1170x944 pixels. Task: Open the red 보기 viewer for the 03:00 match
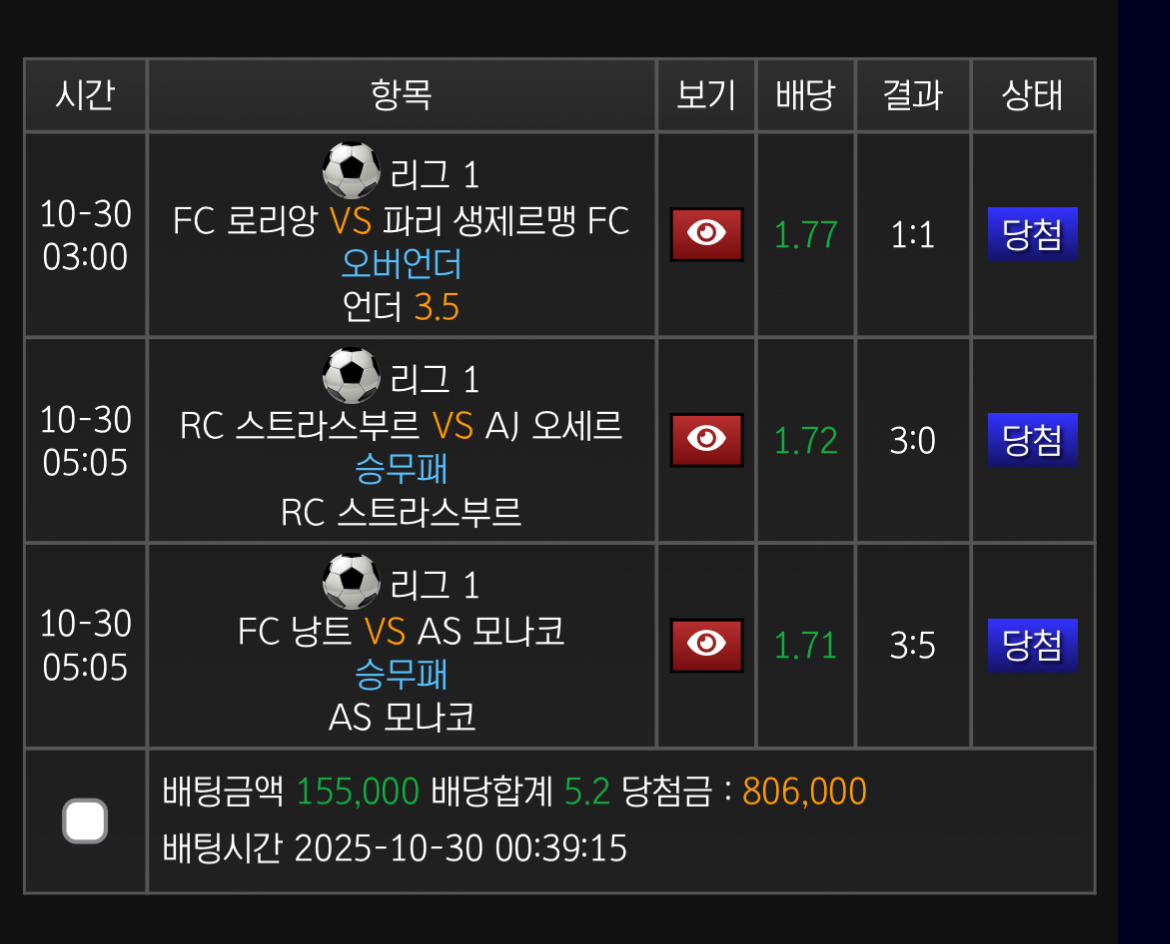706,234
